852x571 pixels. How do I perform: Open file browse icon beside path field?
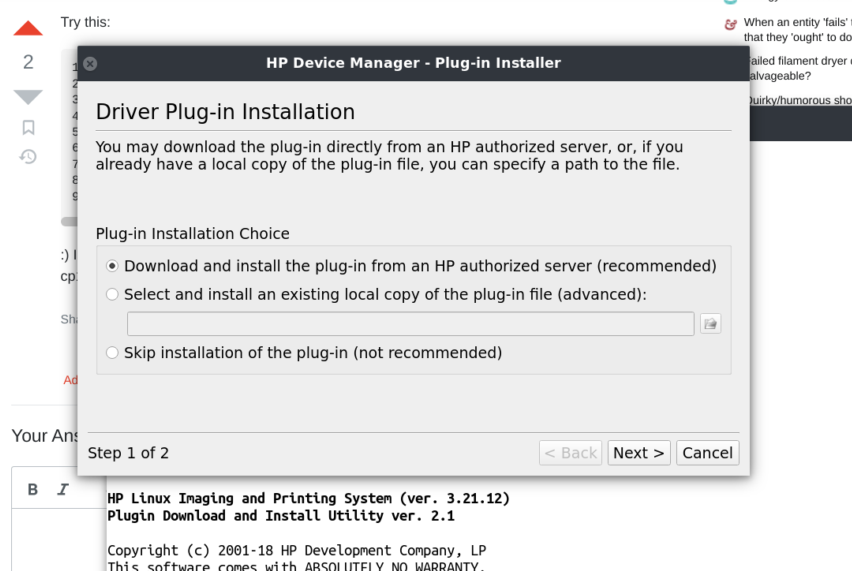point(710,324)
